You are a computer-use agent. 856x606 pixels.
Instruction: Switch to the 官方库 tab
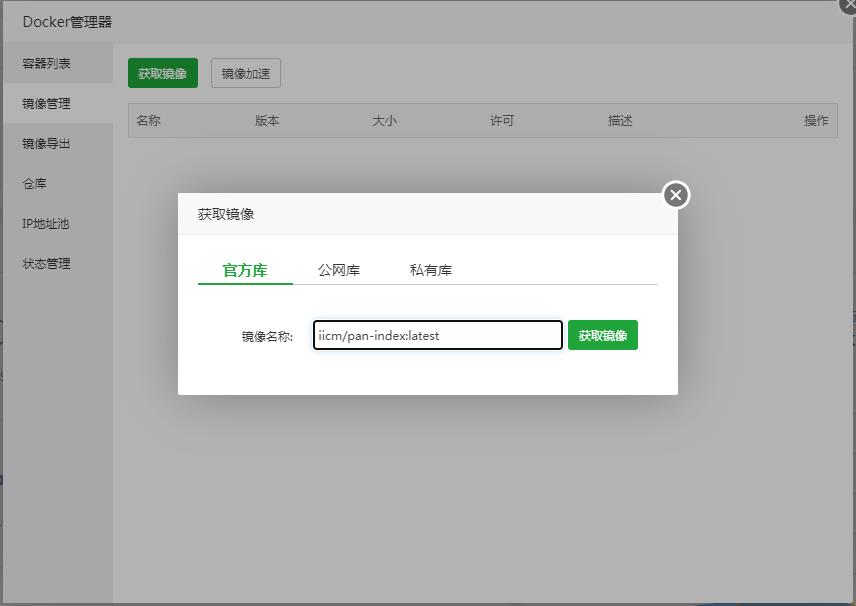(x=245, y=270)
